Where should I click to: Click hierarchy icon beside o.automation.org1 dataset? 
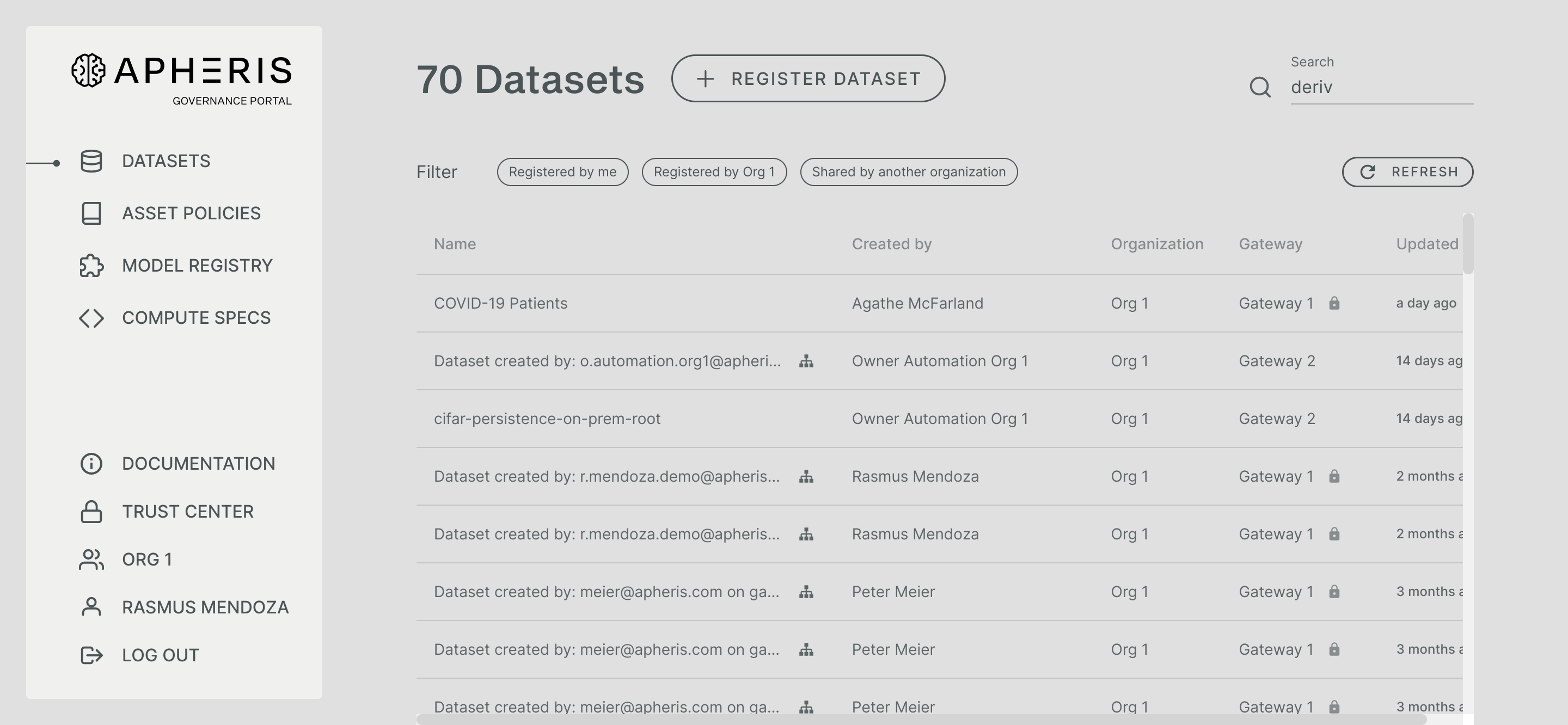[806, 361]
